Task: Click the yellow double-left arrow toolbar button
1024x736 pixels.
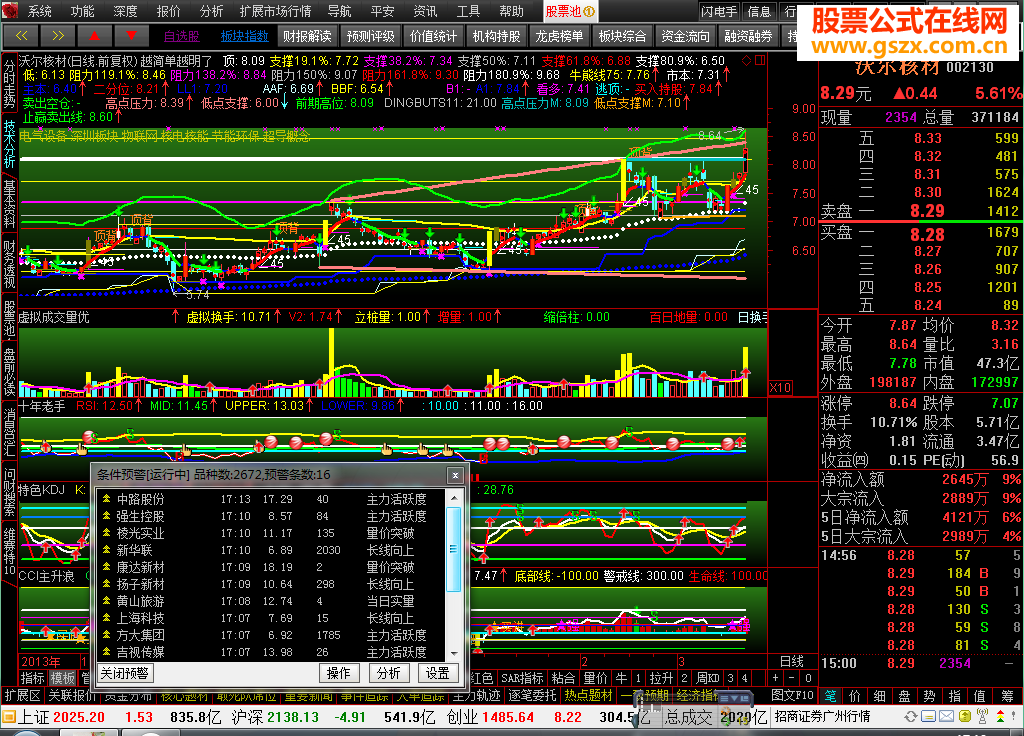Action: coord(21,36)
